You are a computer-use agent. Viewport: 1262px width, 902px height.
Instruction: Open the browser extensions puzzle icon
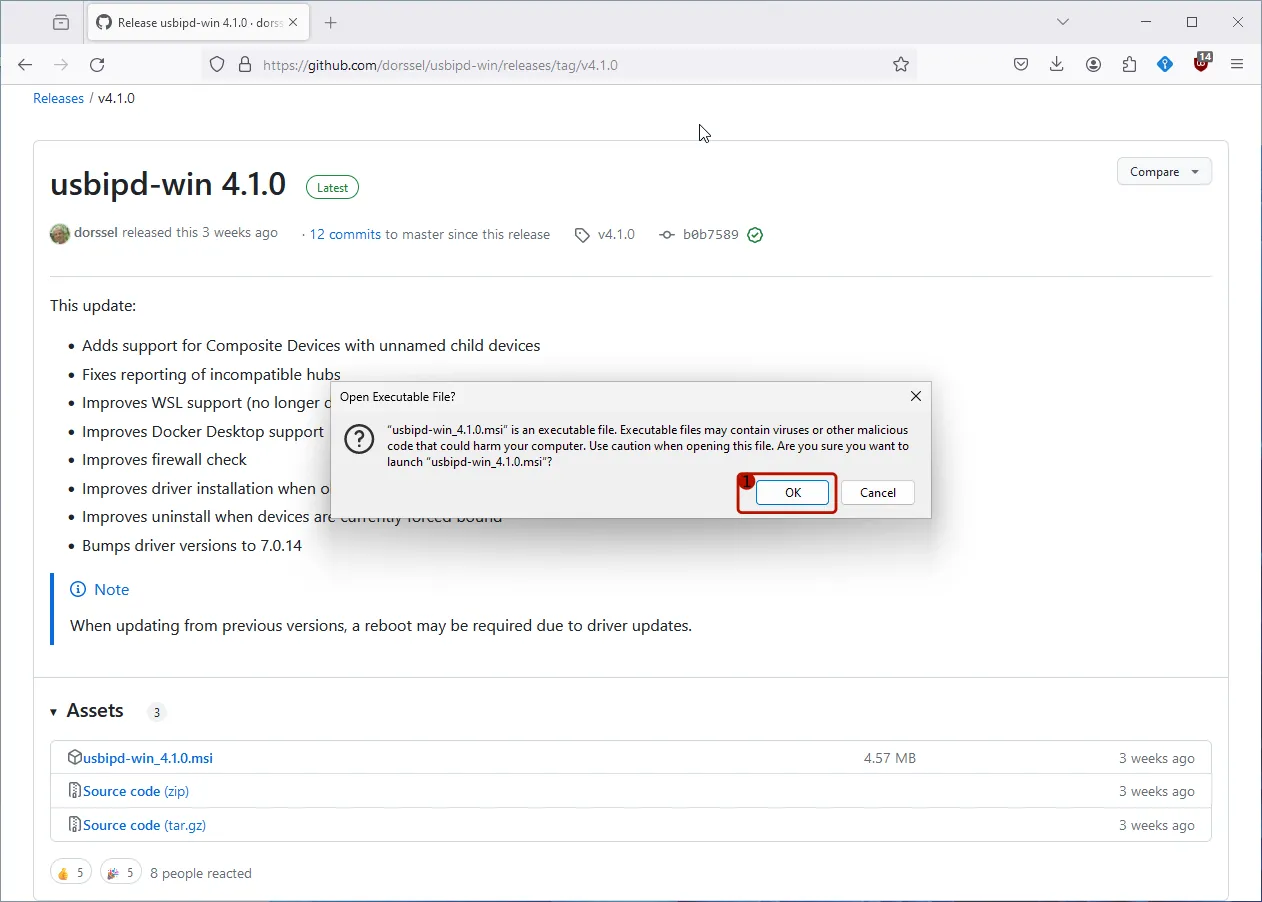click(x=1129, y=63)
